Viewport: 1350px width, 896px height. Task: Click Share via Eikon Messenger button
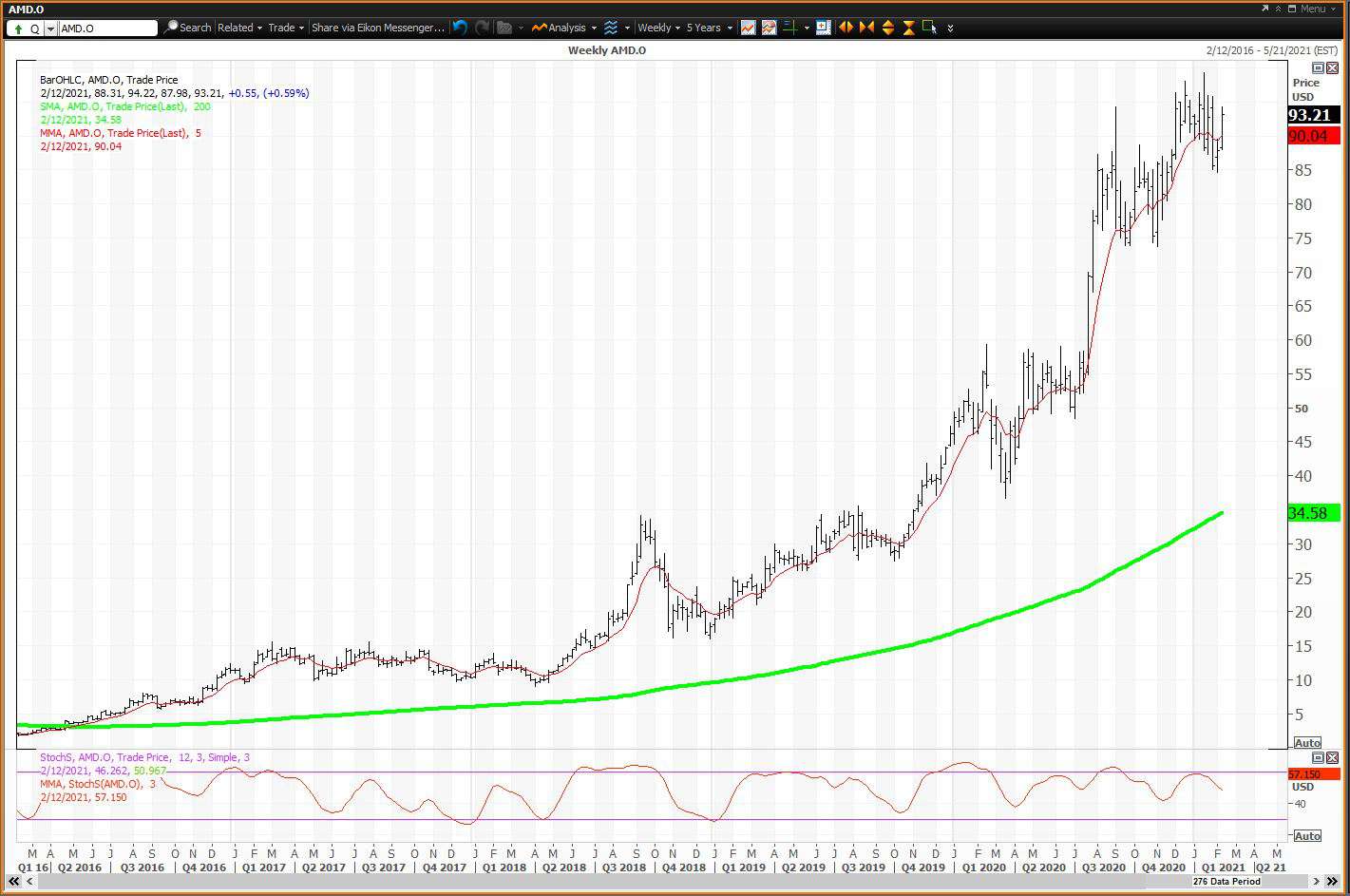click(378, 28)
